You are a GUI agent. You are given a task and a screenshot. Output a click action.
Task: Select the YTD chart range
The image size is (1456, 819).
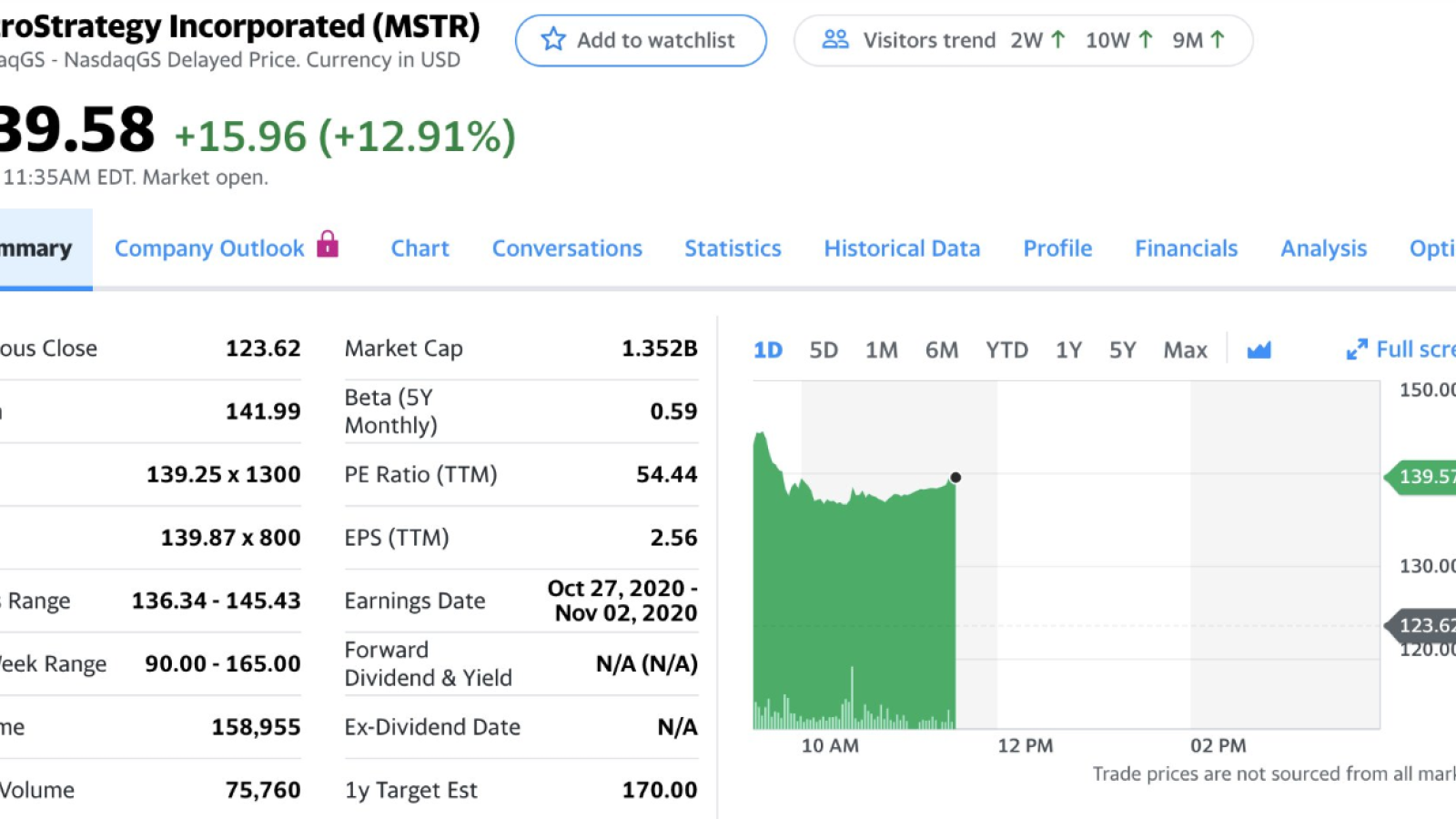(1006, 350)
